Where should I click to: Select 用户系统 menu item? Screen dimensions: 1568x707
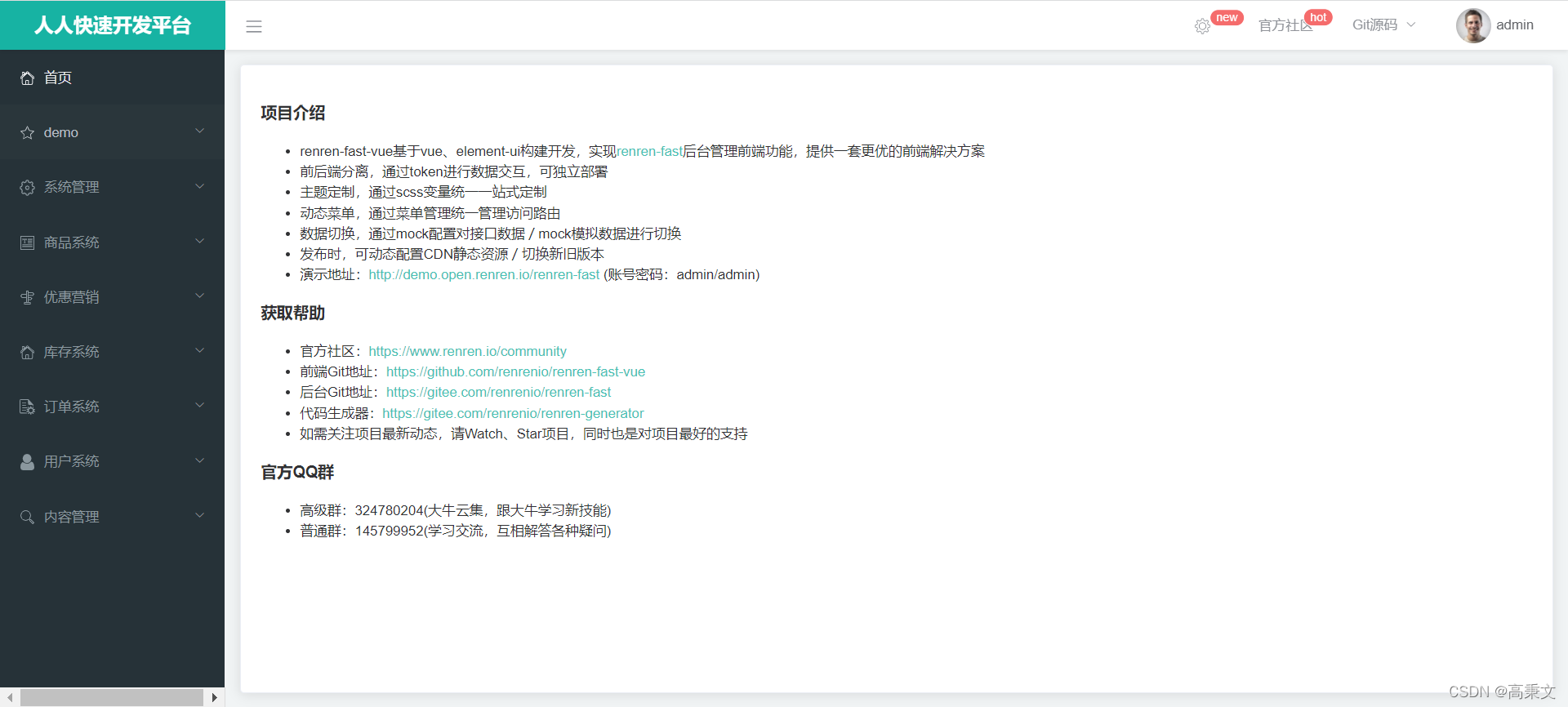coord(112,461)
